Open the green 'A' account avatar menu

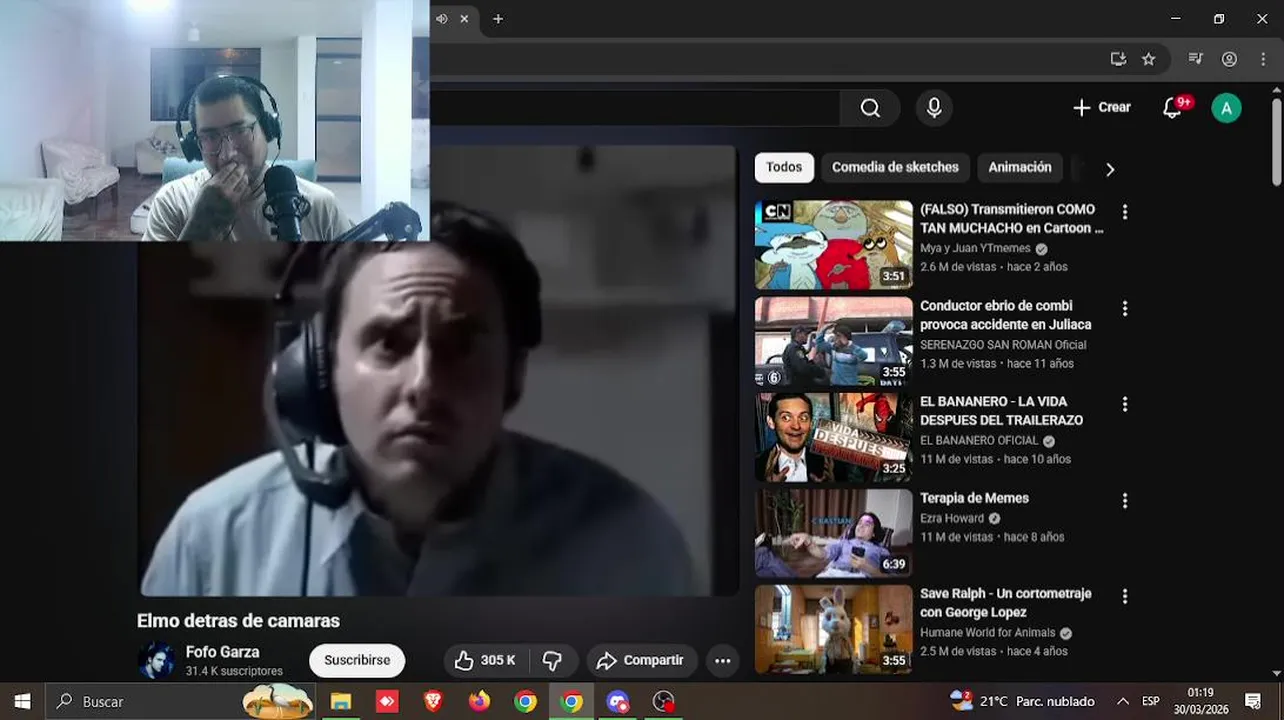pyautogui.click(x=1226, y=108)
